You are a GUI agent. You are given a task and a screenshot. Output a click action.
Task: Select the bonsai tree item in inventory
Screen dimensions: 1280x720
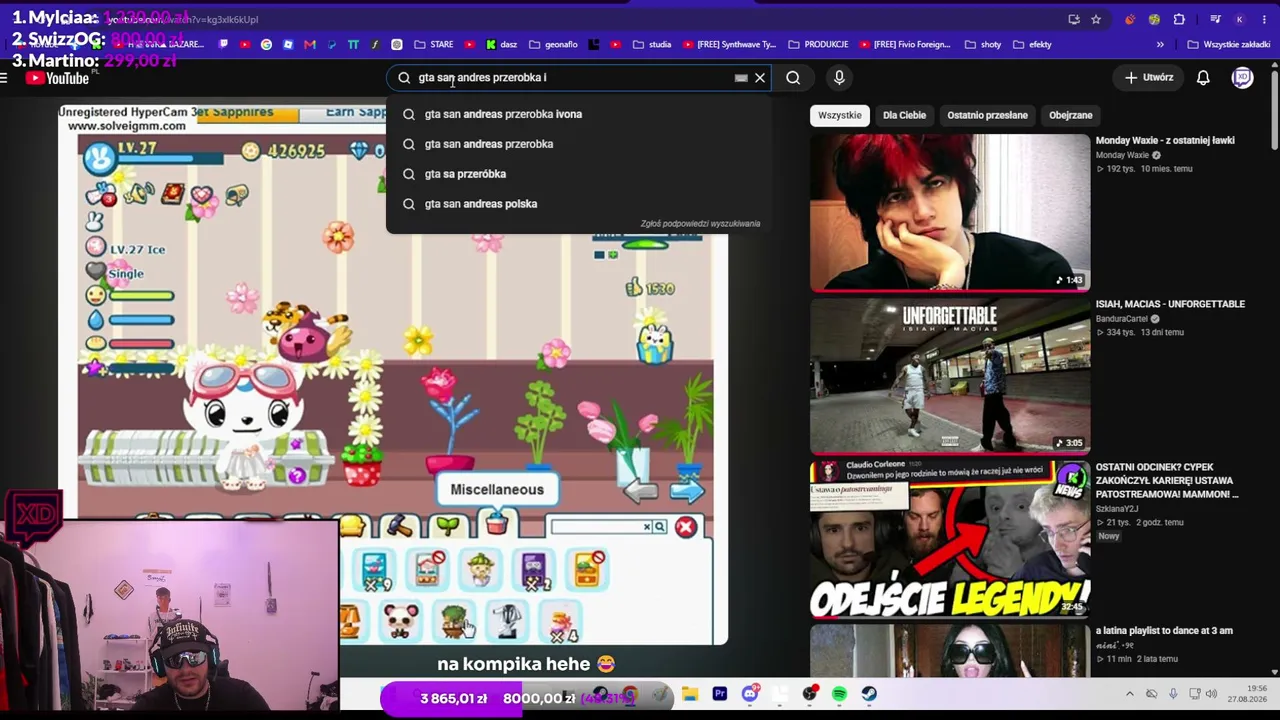(x=454, y=621)
